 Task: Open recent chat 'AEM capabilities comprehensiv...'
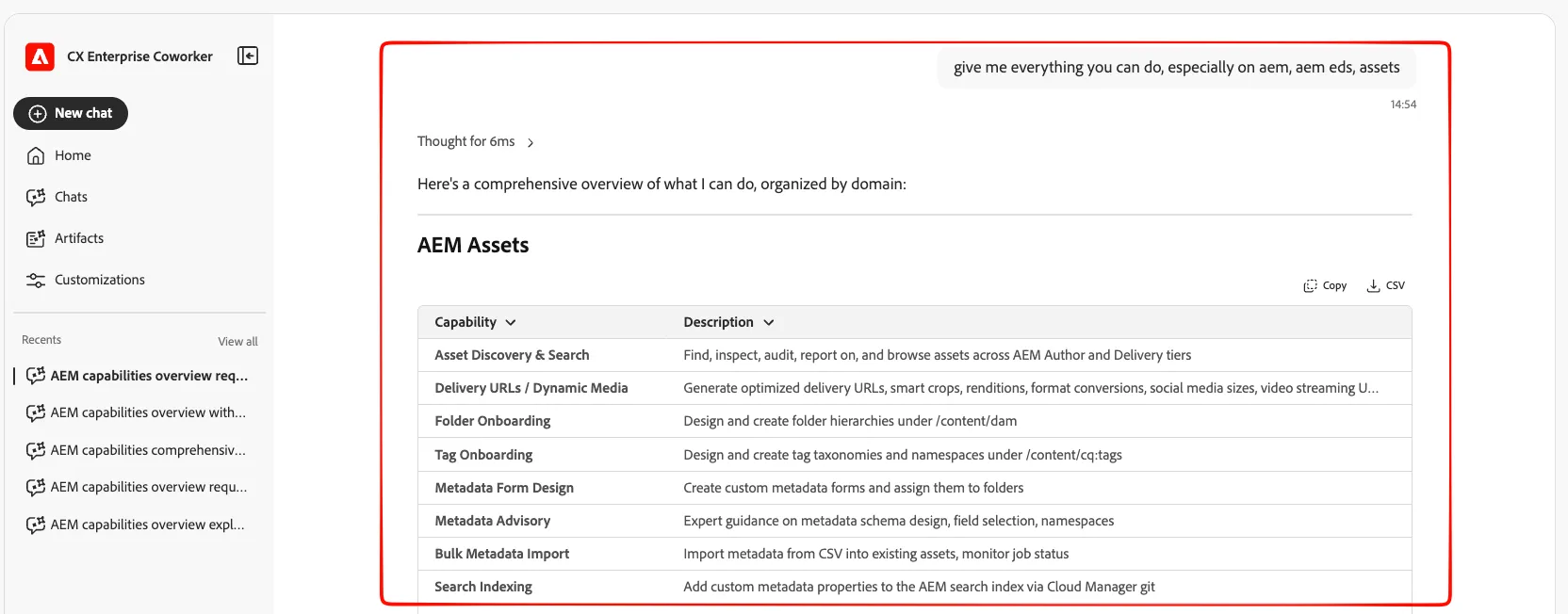click(138, 450)
